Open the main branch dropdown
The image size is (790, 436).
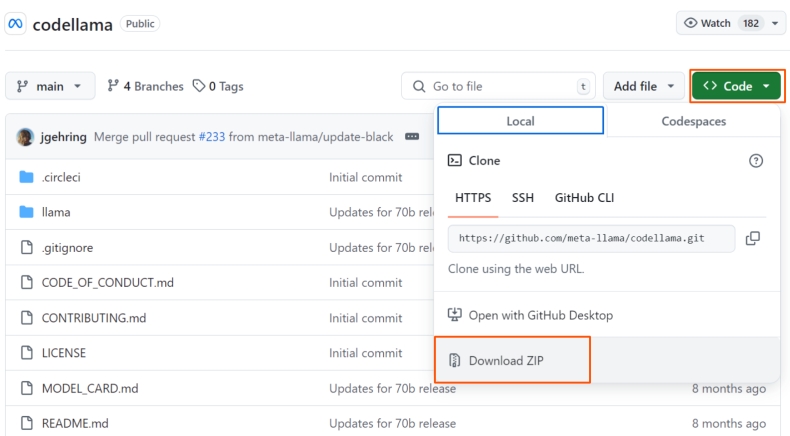[50, 86]
